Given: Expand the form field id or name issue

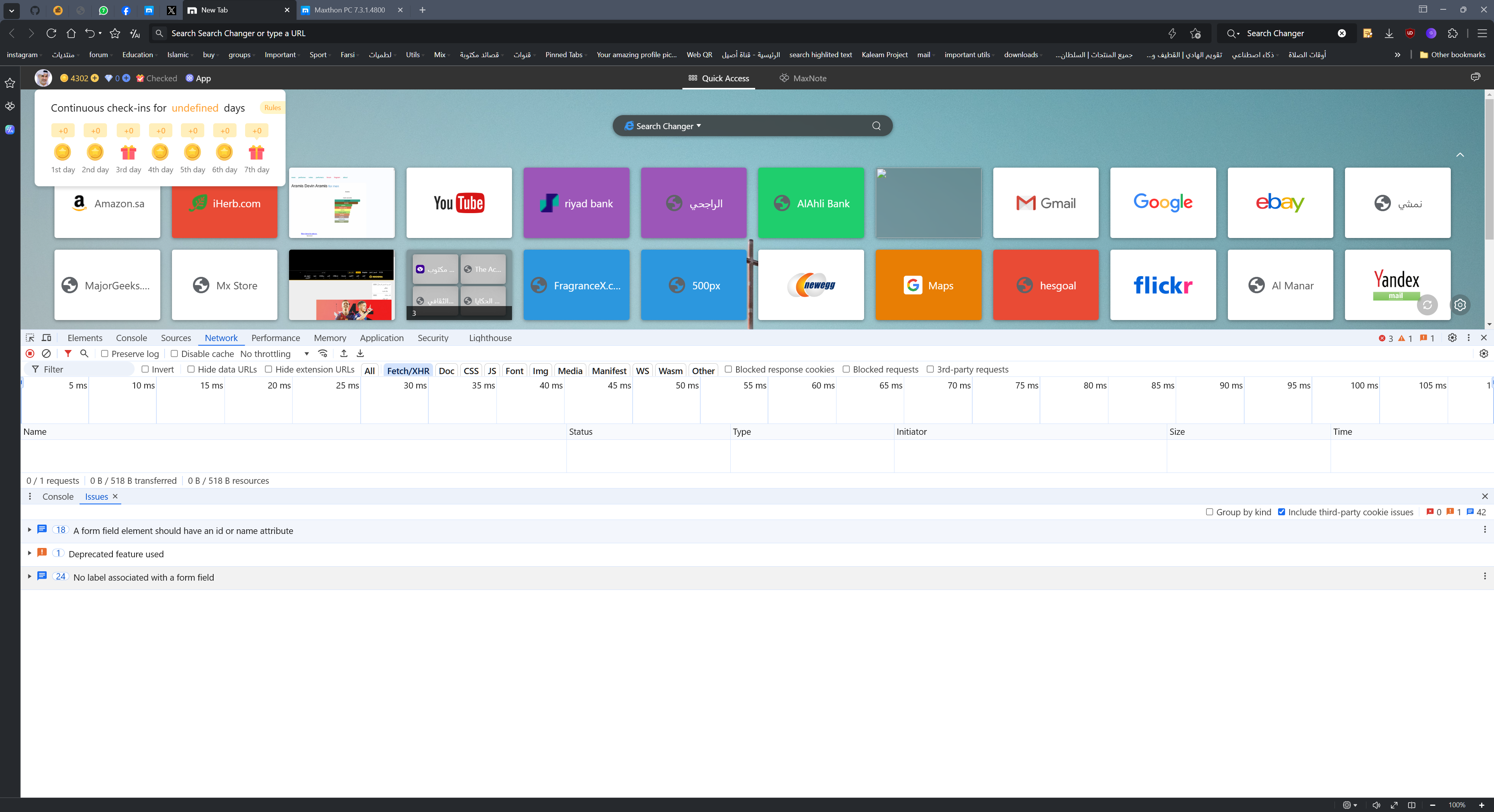Looking at the screenshot, I should click(30, 530).
